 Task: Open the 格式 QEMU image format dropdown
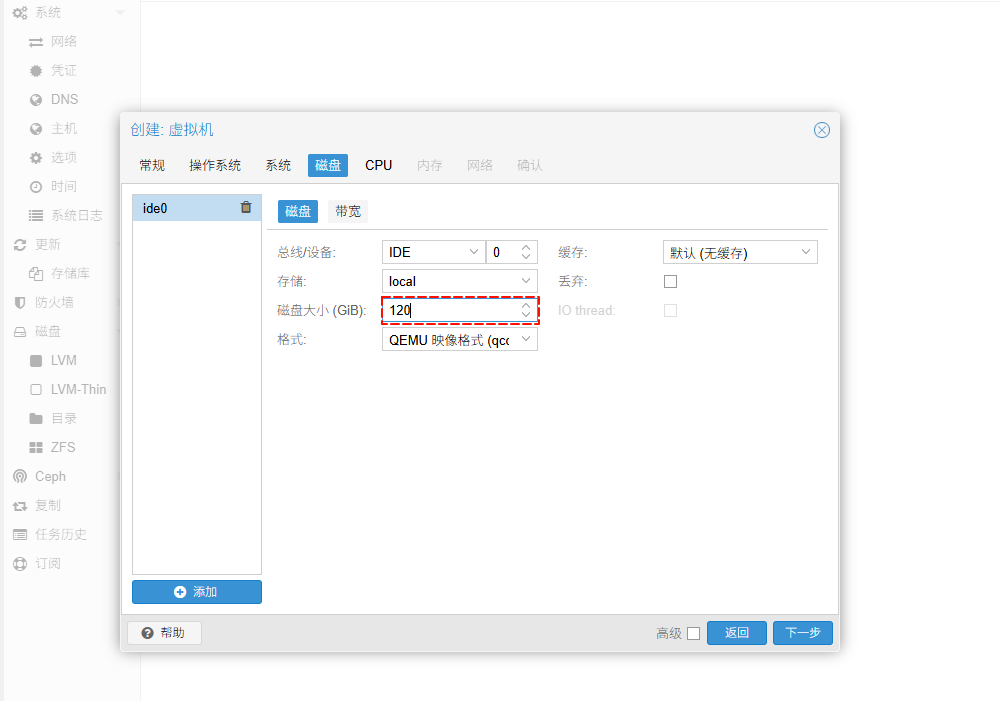point(459,340)
